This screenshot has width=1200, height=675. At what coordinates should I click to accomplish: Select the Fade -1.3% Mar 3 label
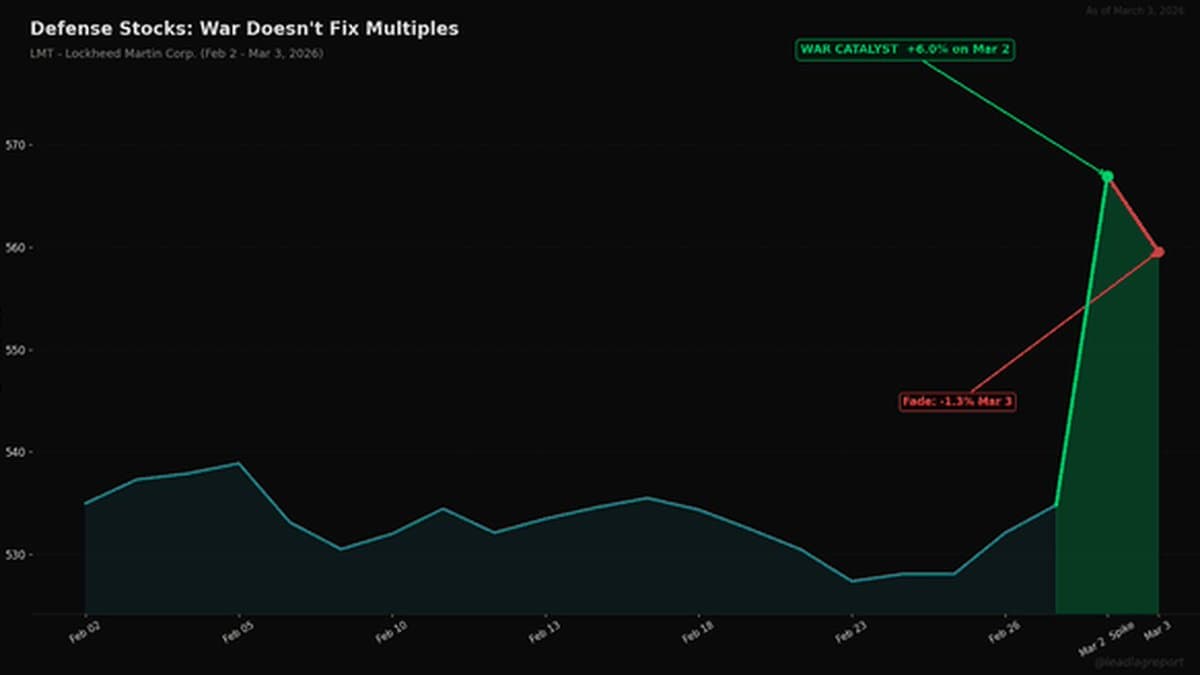point(958,401)
